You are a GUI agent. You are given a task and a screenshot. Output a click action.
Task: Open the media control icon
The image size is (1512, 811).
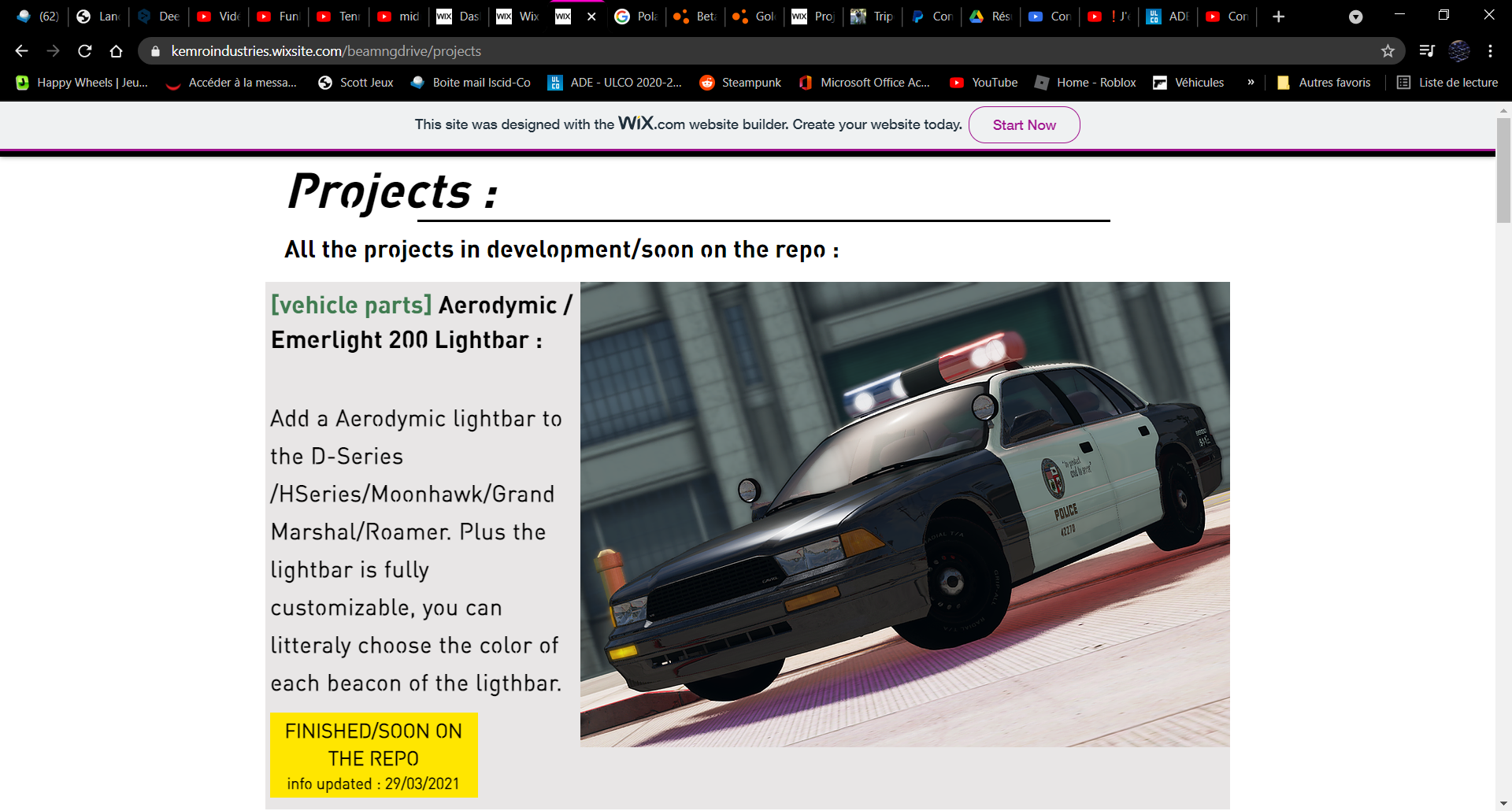1427,51
